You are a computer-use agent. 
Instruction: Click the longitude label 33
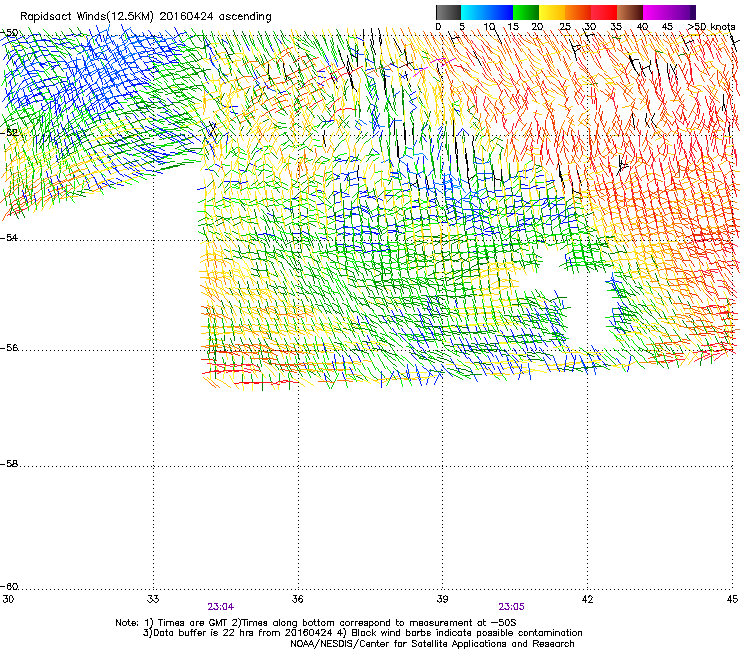(x=153, y=599)
